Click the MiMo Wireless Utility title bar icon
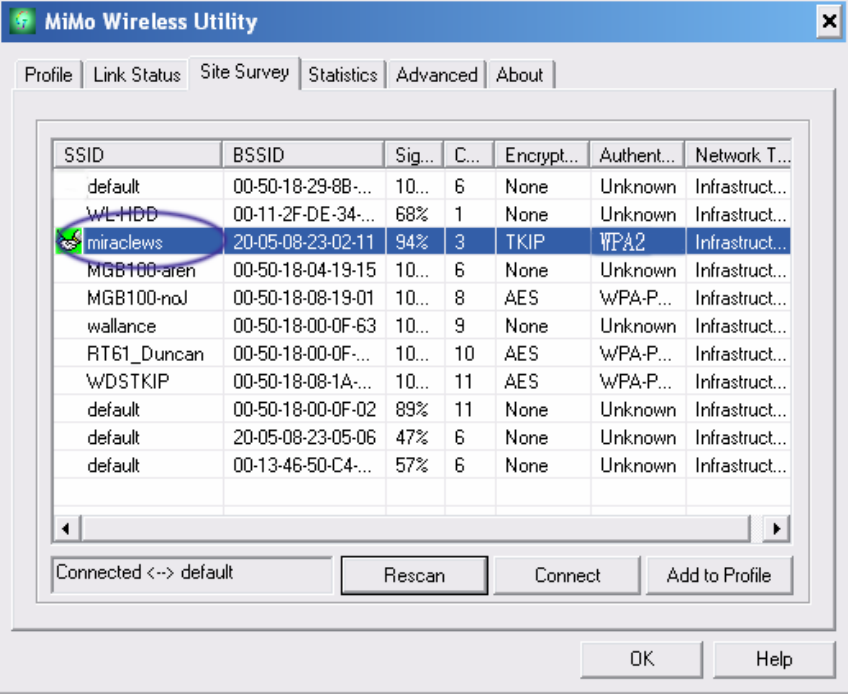Screen dimensions: 848x694 point(23,21)
